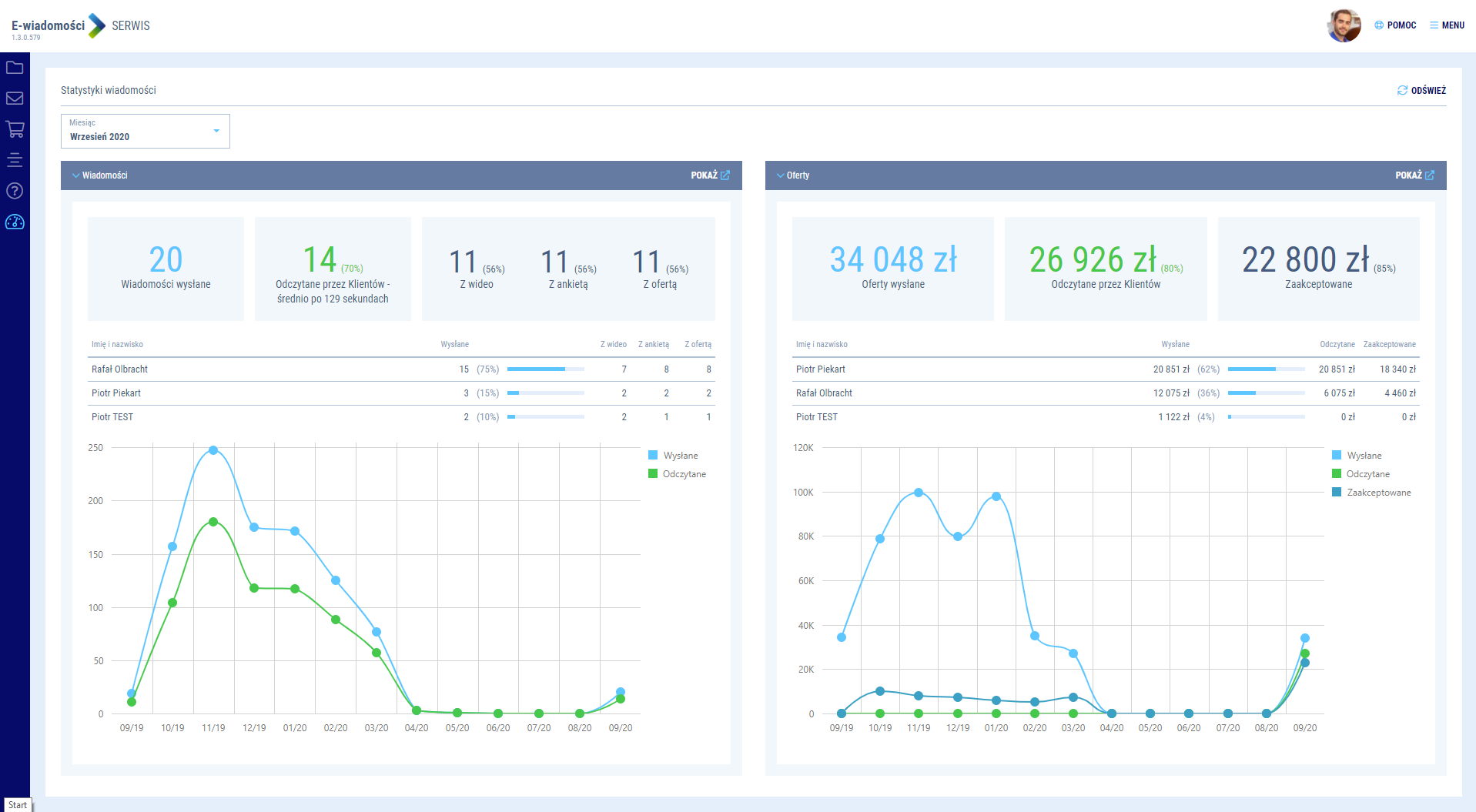Open the folder icon in left sidebar
The image size is (1476, 812).
[x=15, y=68]
